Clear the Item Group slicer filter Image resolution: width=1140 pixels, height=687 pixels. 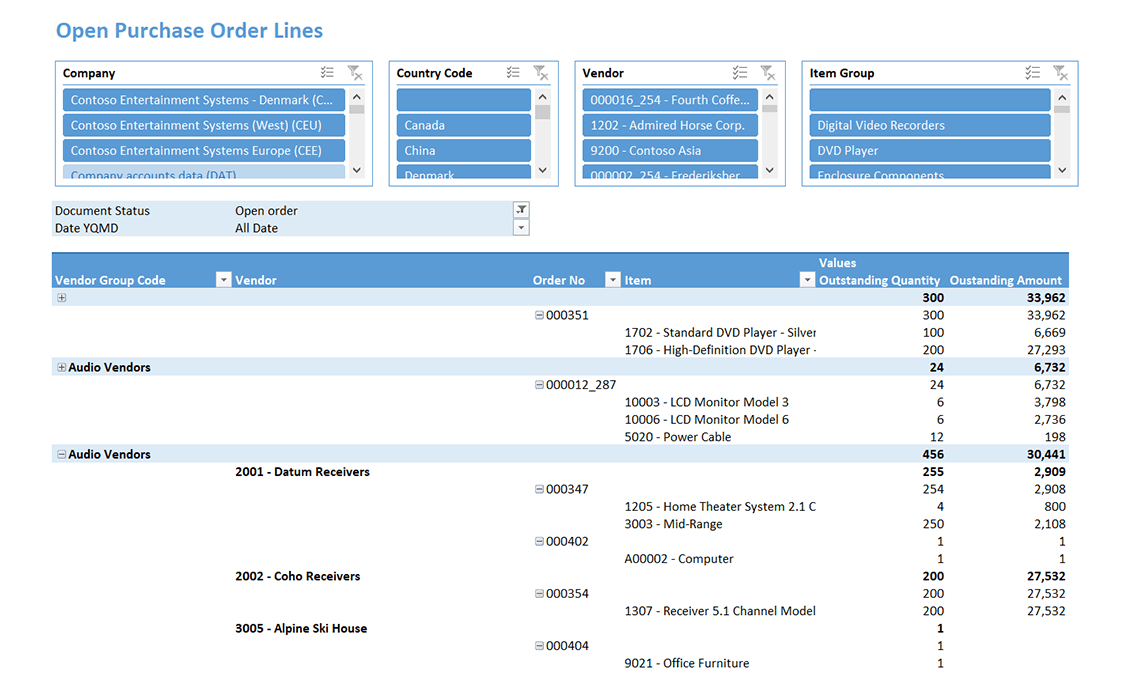tap(1061, 73)
